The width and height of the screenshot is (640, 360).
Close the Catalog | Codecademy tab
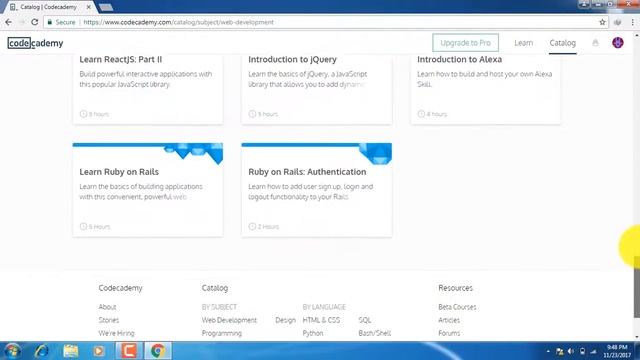click(89, 7)
